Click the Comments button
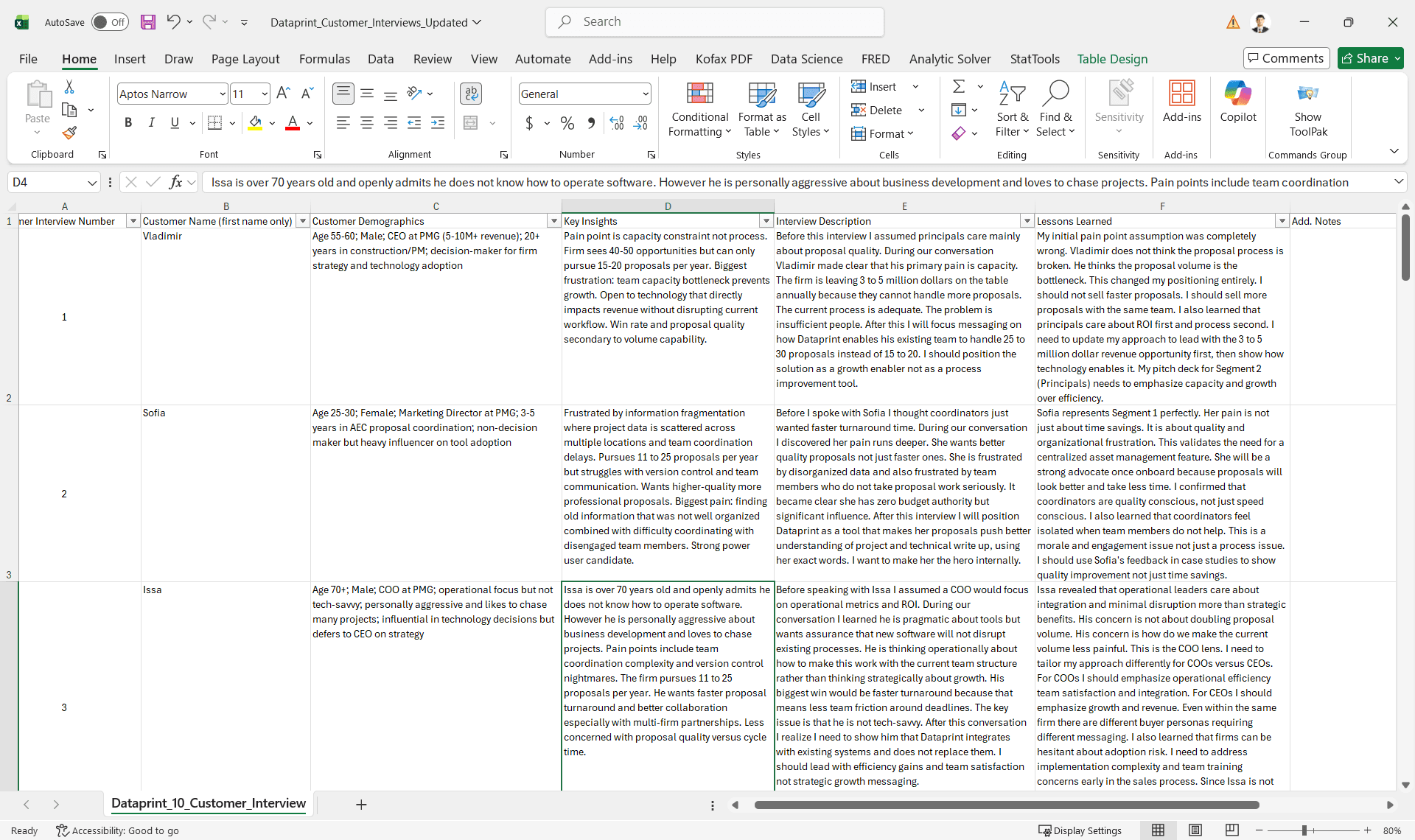1415x840 pixels. click(1286, 58)
